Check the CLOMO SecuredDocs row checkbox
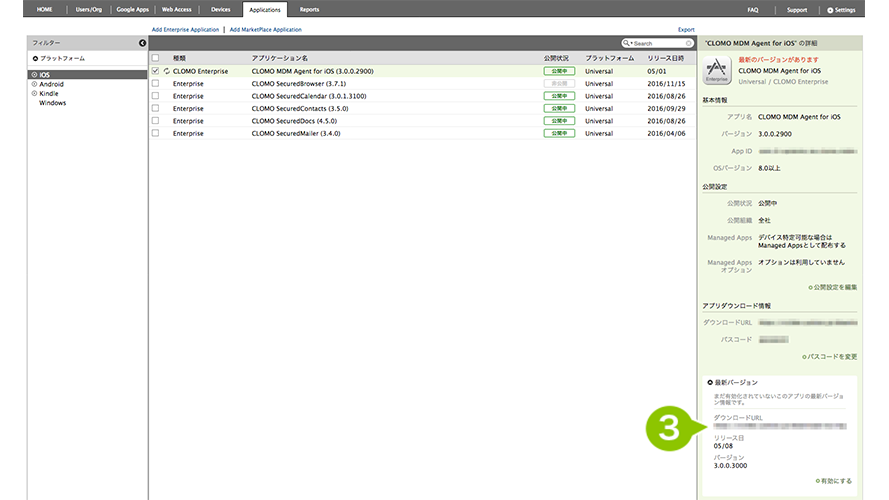The width and height of the screenshot is (889, 500). pyautogui.click(x=155, y=121)
